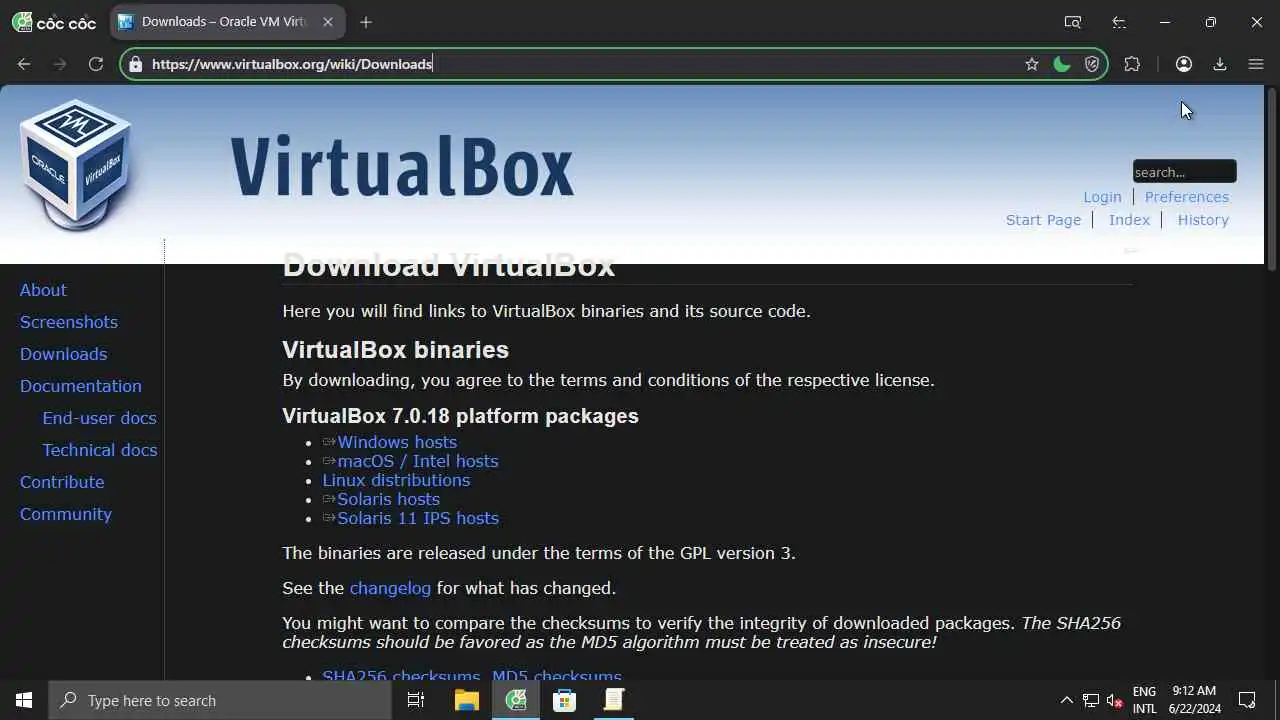Viewport: 1280px width, 720px height.
Task: Open the Index link
Action: [x=1129, y=220]
